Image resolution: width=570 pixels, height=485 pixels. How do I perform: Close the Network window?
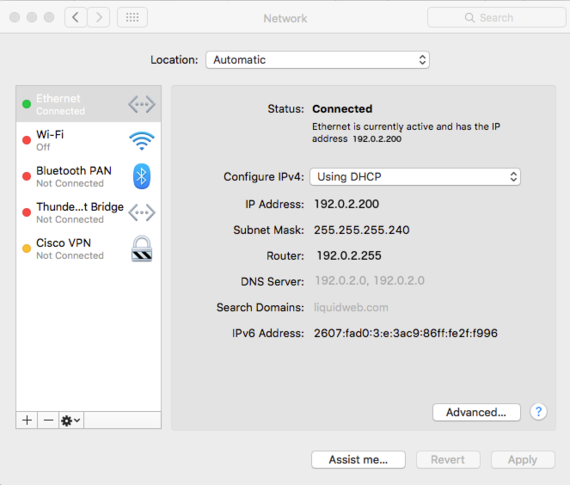point(15,17)
